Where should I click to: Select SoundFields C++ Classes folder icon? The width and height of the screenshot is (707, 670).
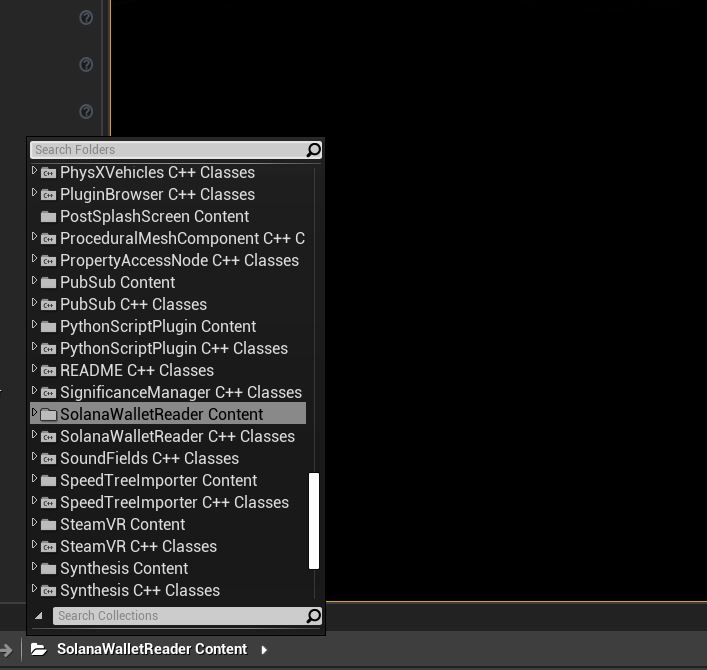pos(48,459)
